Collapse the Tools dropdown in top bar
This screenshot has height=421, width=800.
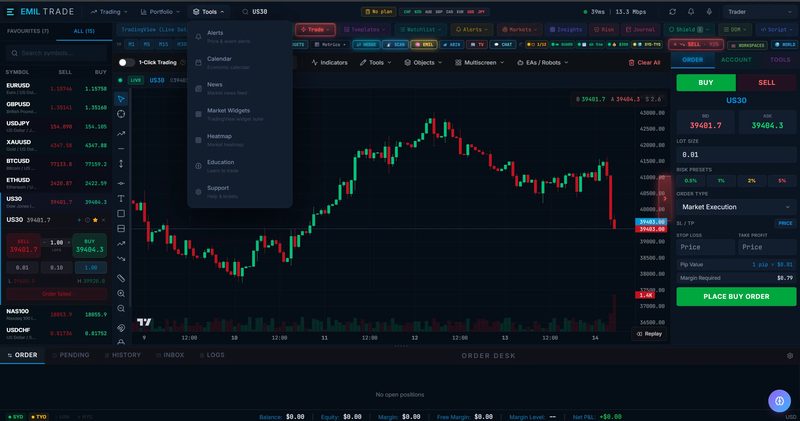coord(209,12)
